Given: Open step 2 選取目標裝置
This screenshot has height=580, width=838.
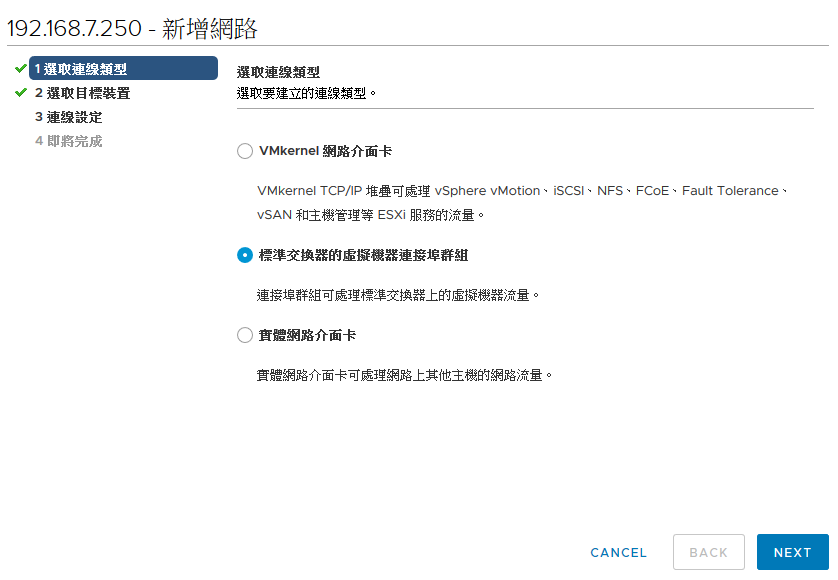Looking at the screenshot, I should click(83, 93).
